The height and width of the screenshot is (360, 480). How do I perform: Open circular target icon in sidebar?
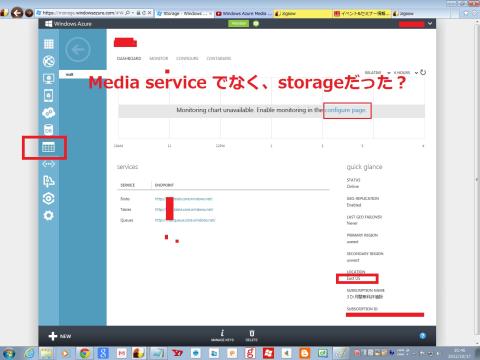click(x=49, y=199)
